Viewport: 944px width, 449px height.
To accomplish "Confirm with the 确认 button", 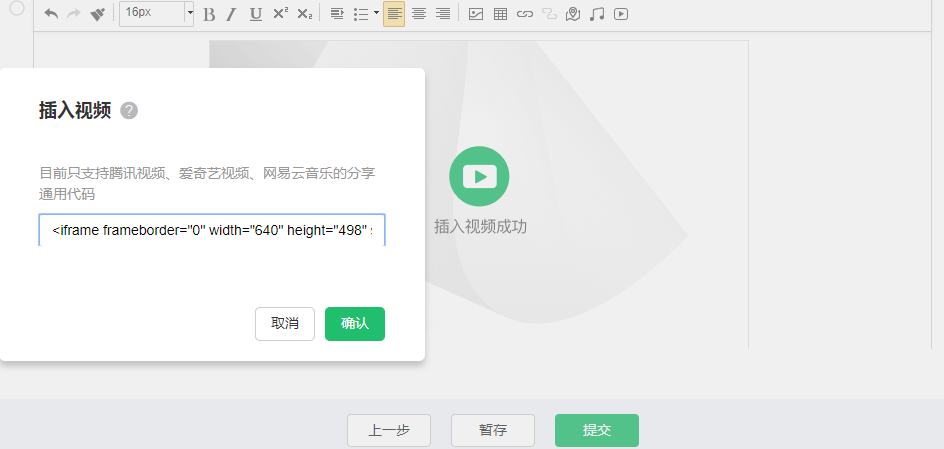I will (355, 324).
